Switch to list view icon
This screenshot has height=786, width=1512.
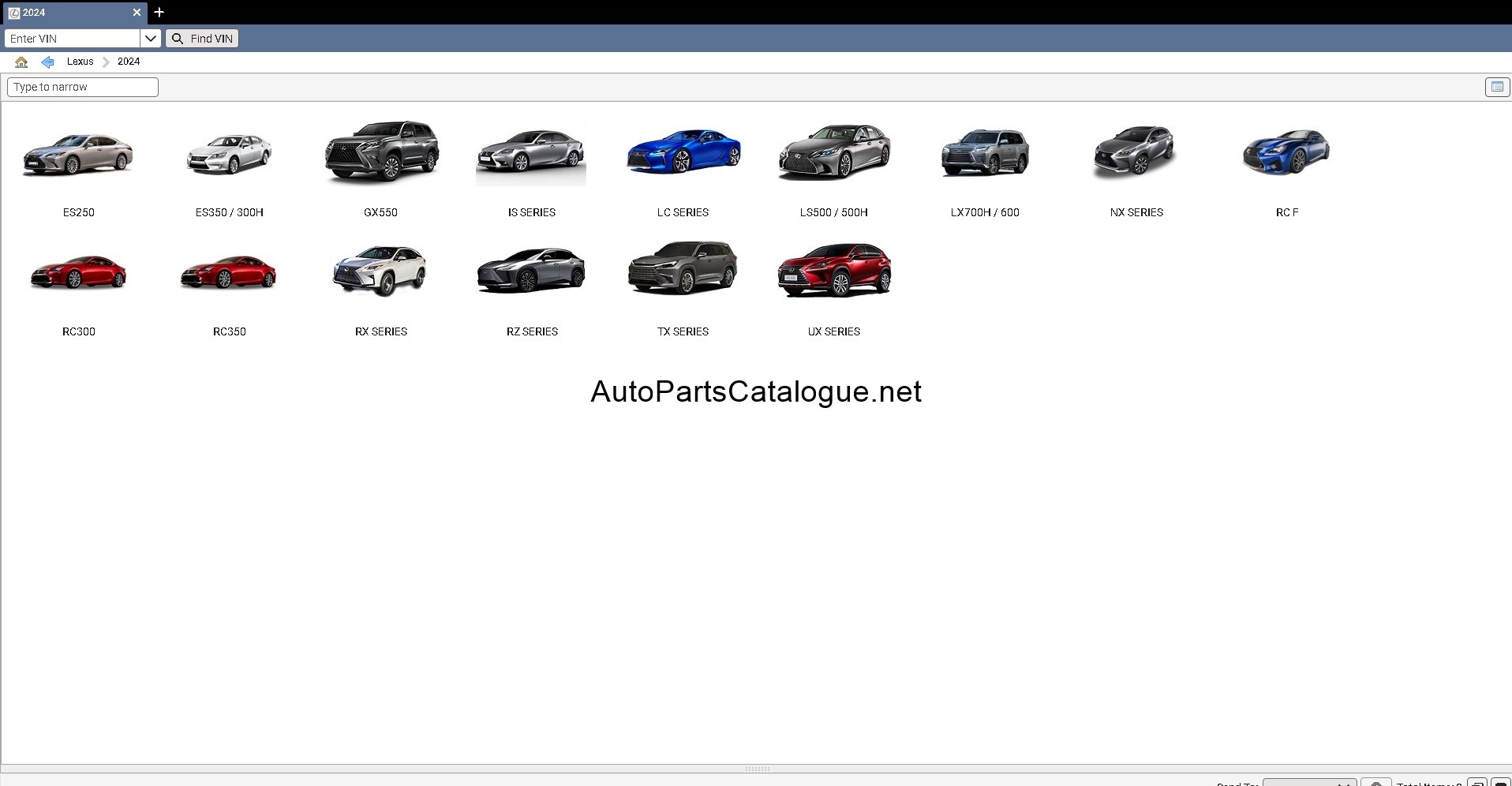1497,87
